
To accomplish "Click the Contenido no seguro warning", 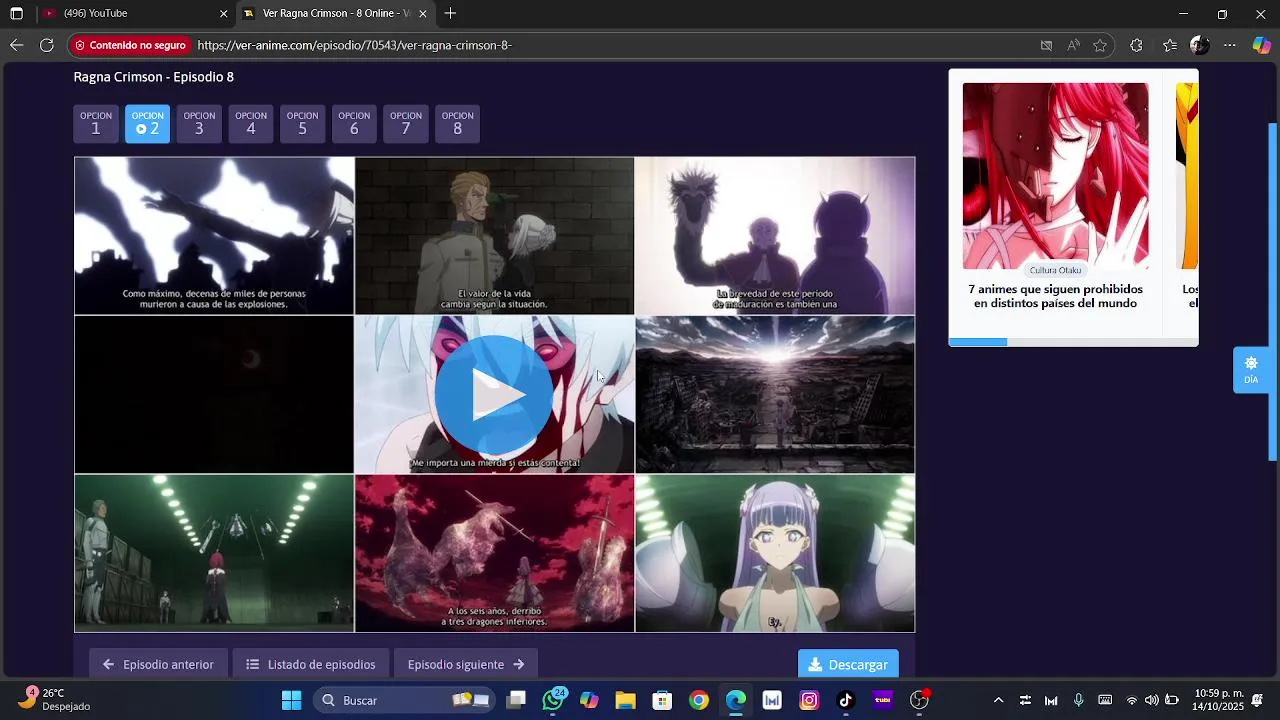I will point(130,45).
